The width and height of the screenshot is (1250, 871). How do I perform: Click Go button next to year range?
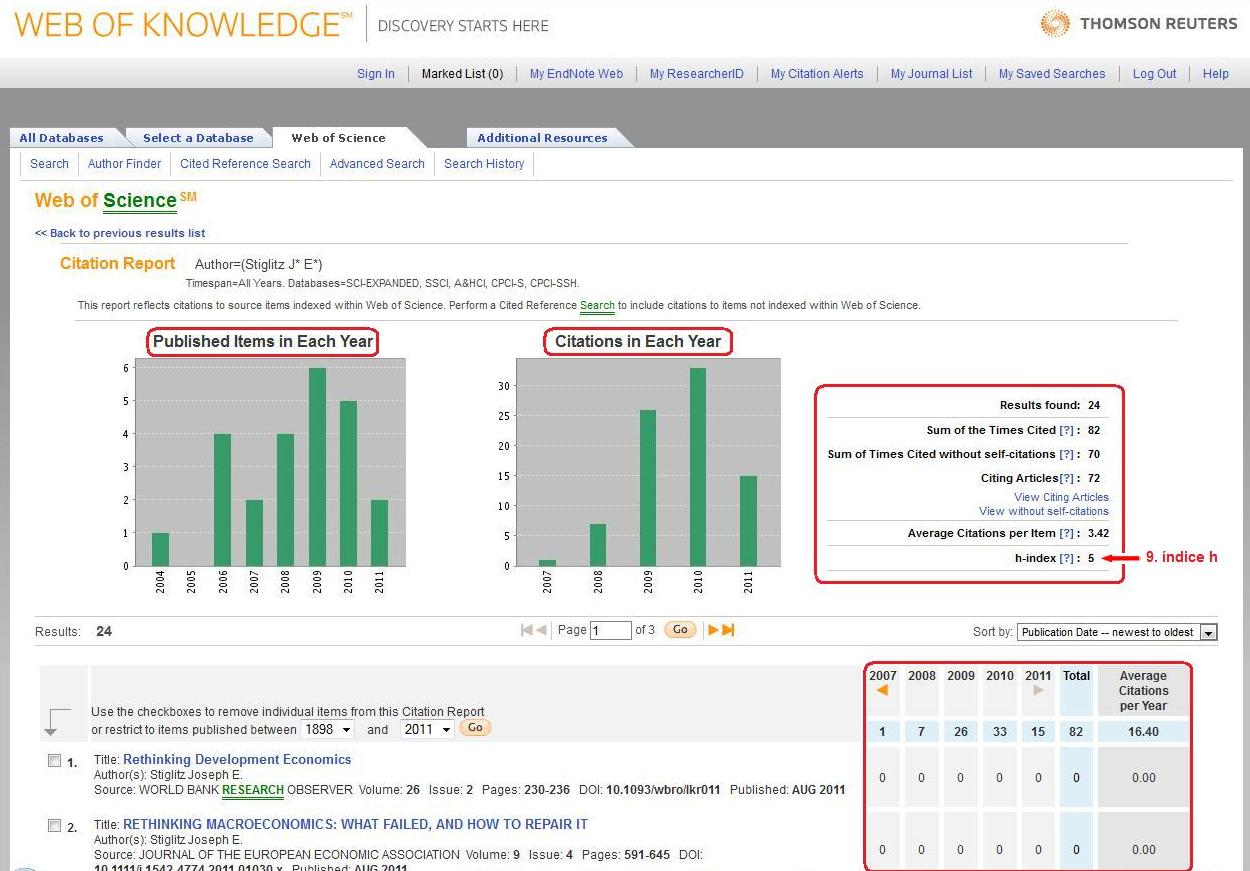coord(475,728)
